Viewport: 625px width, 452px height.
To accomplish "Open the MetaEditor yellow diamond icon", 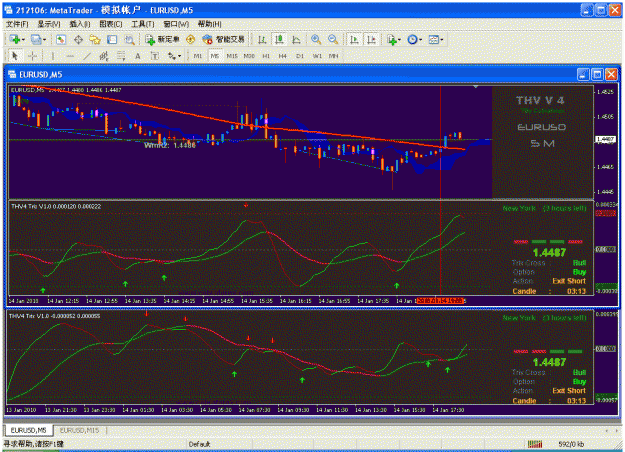I will tap(191, 39).
